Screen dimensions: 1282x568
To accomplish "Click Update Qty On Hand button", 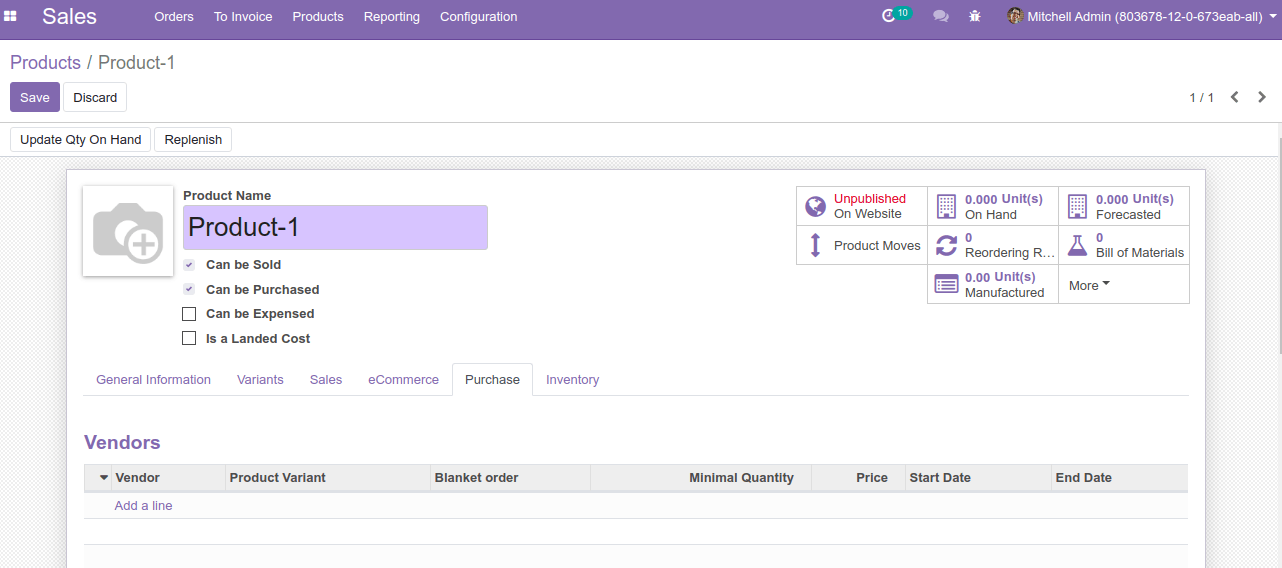I will pyautogui.click(x=80, y=139).
